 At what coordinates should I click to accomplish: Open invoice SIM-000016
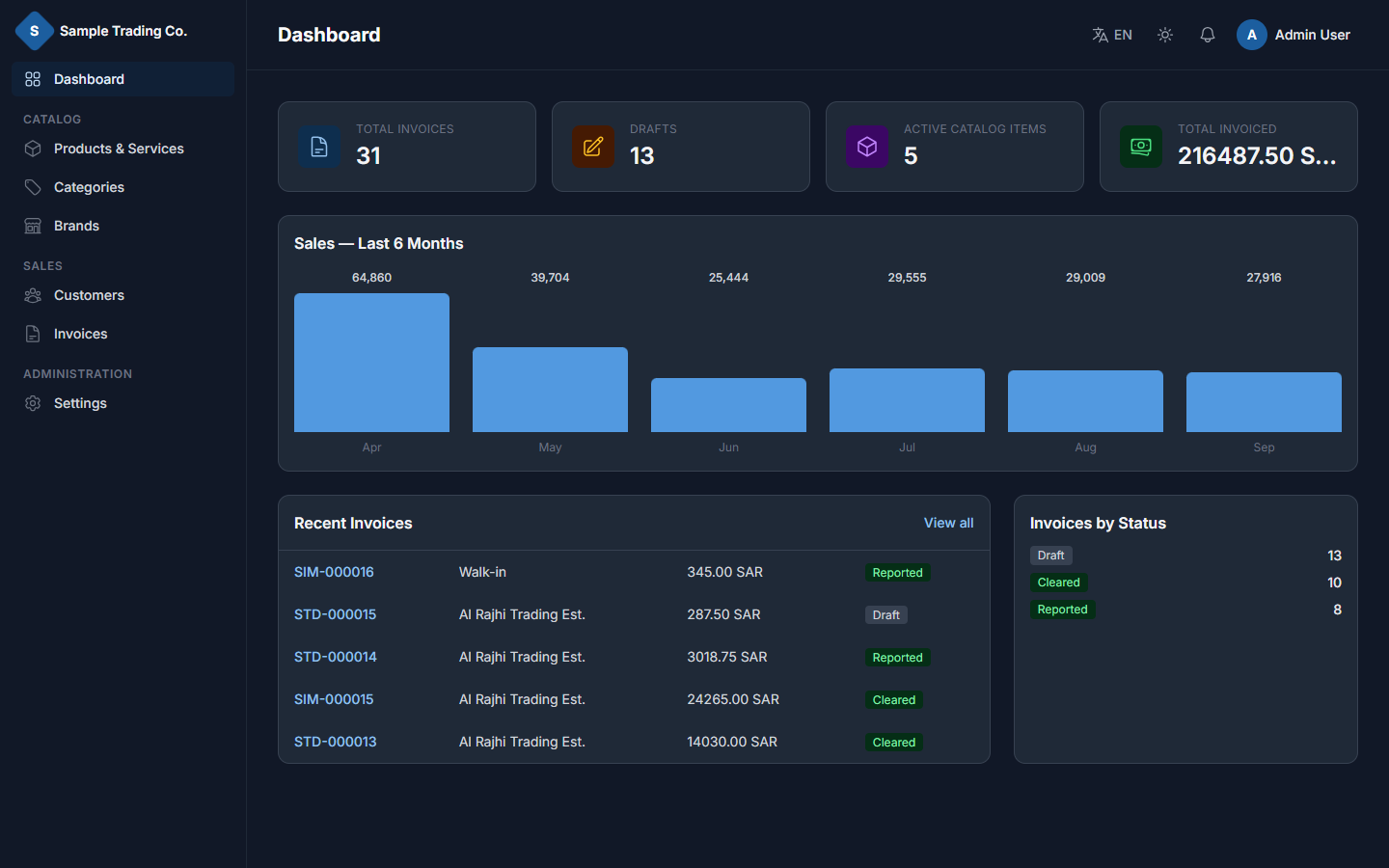click(334, 572)
